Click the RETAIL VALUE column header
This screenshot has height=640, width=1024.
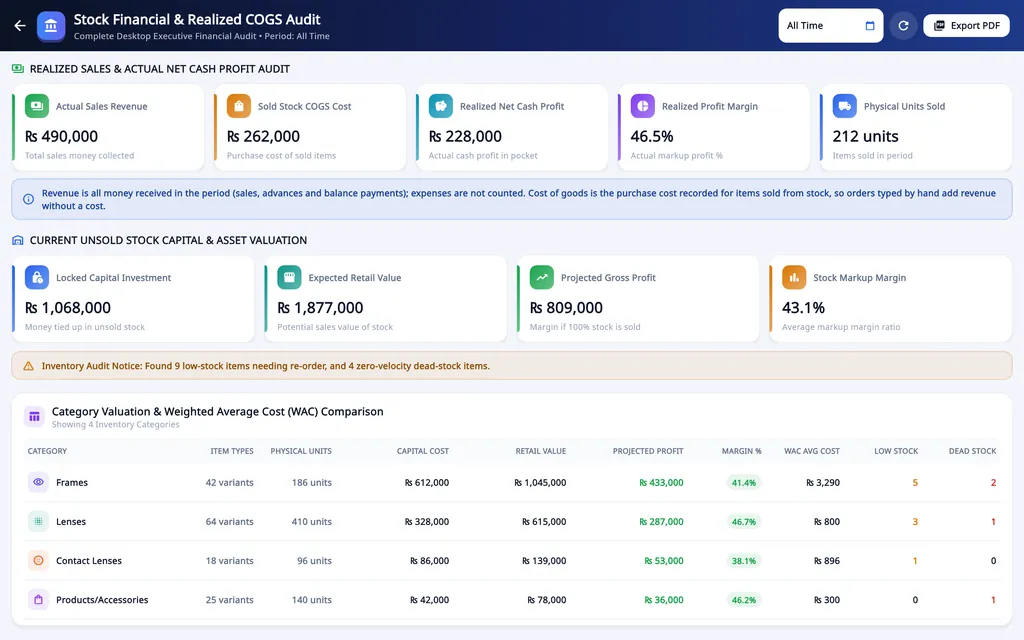coord(541,451)
